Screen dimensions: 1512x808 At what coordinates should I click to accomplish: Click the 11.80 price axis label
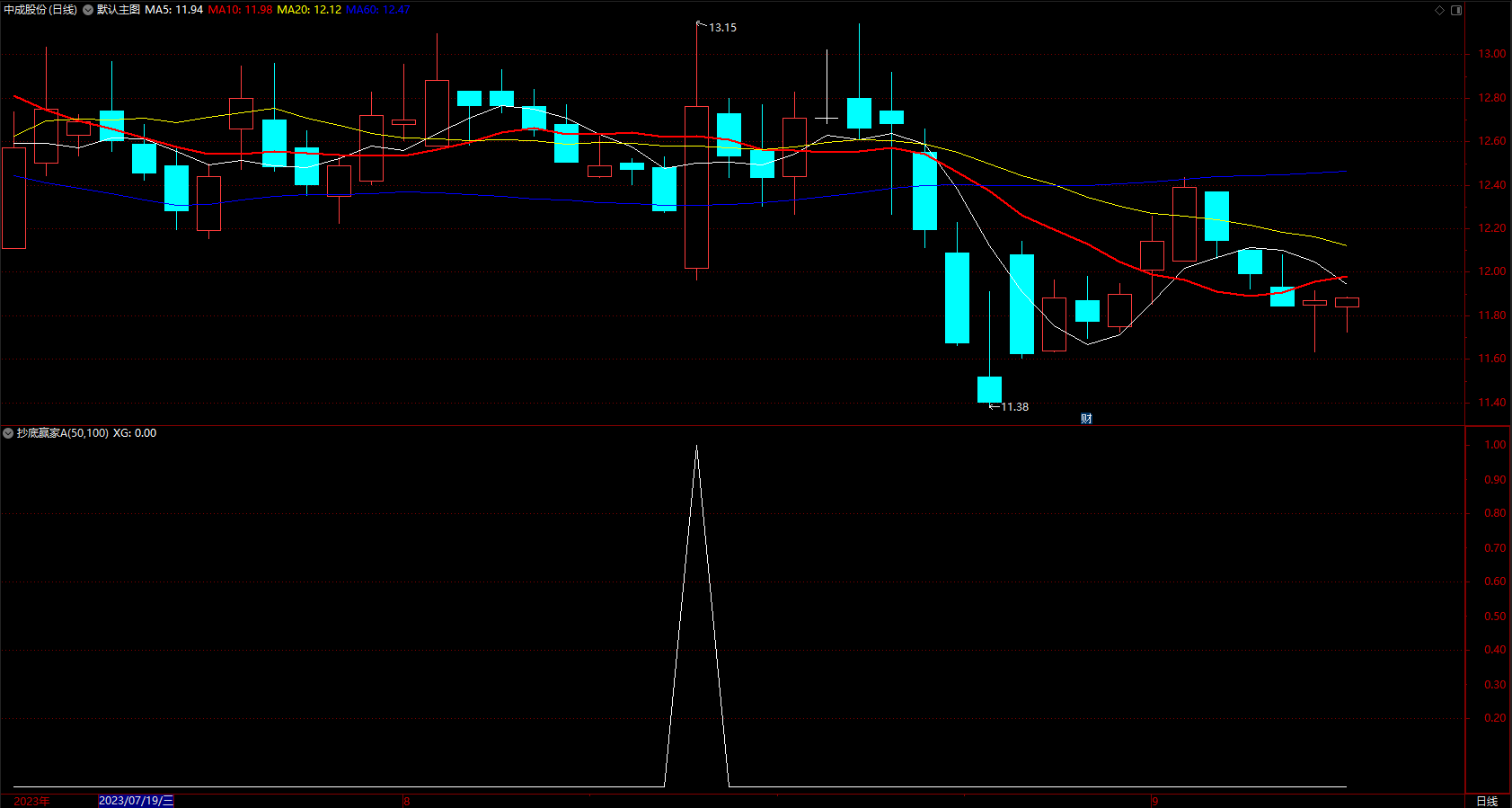(x=1491, y=315)
